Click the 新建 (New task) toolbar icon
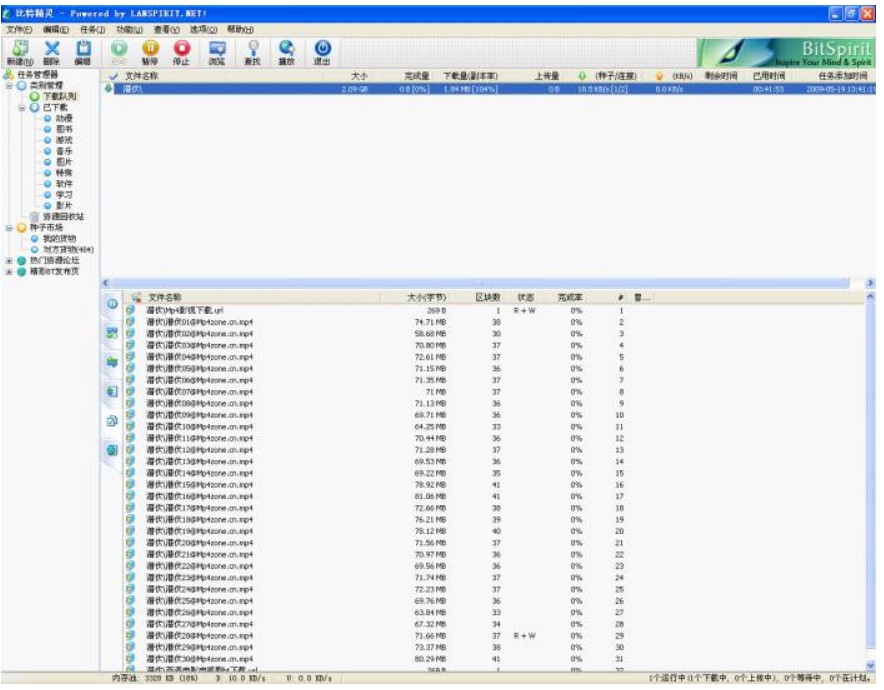Viewport: 884px width, 690px height. coord(20,48)
